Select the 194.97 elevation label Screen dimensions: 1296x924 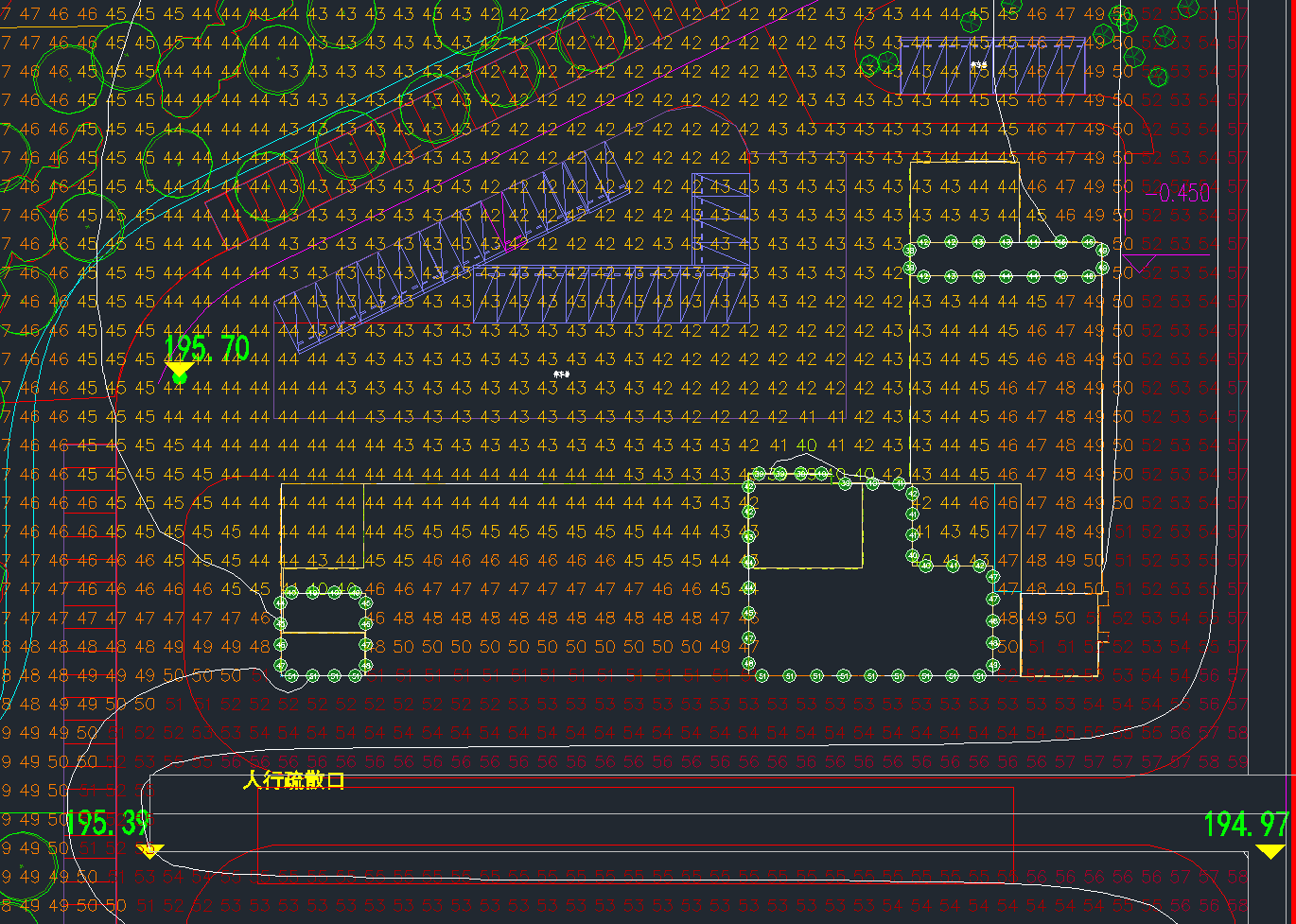coord(1246,825)
